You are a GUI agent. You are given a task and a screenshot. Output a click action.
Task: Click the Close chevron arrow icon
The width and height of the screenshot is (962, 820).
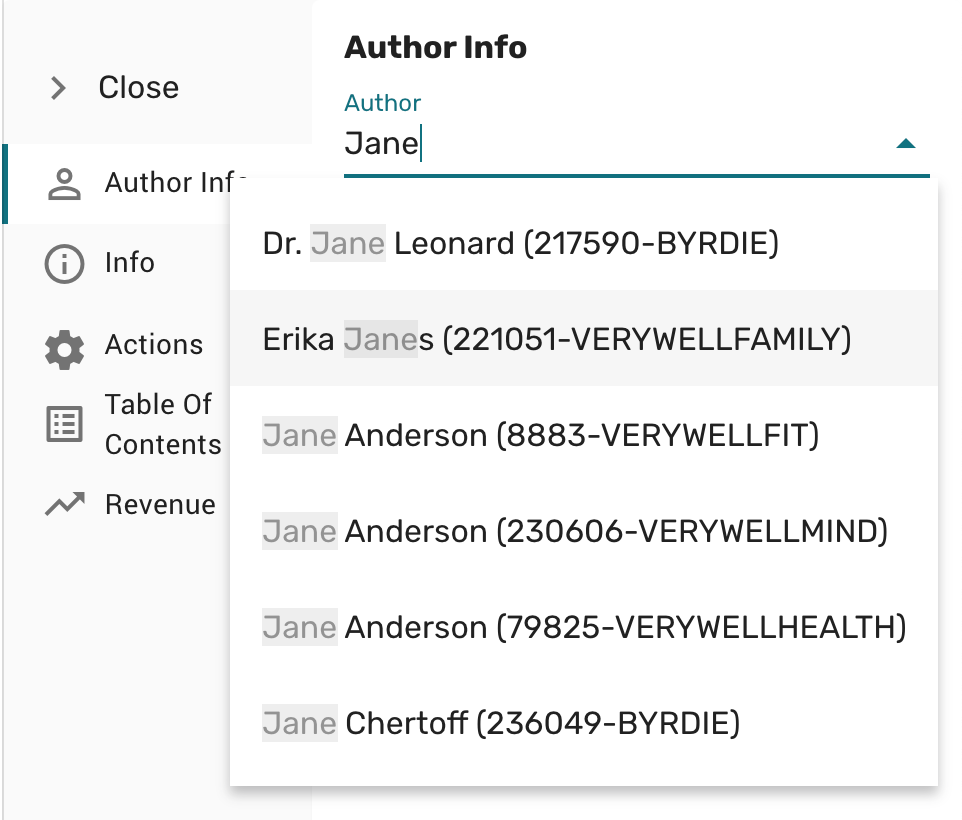pos(58,88)
